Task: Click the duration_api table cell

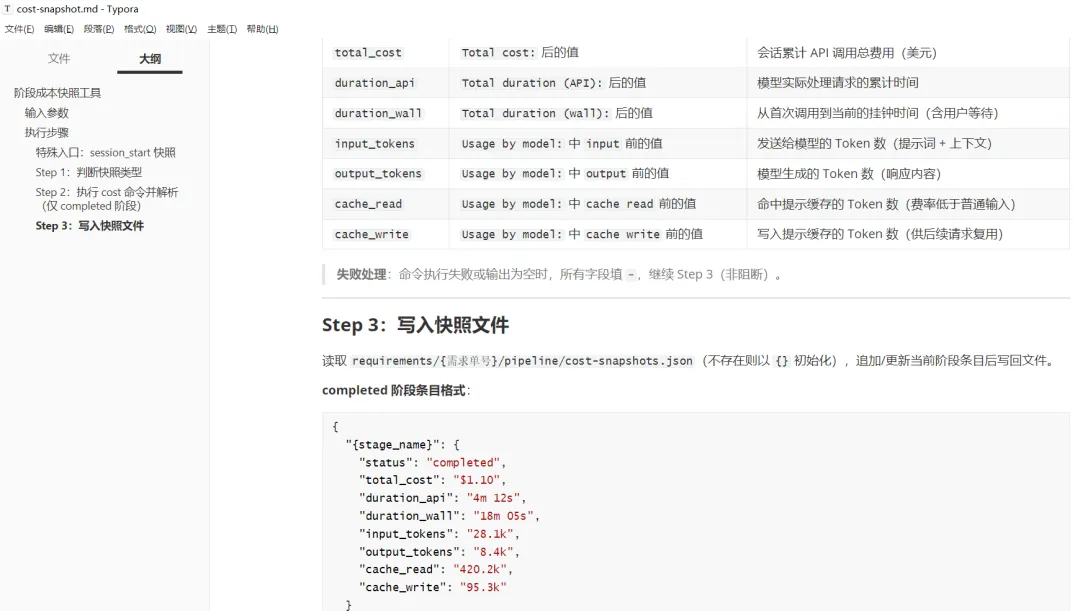Action: 386,83
